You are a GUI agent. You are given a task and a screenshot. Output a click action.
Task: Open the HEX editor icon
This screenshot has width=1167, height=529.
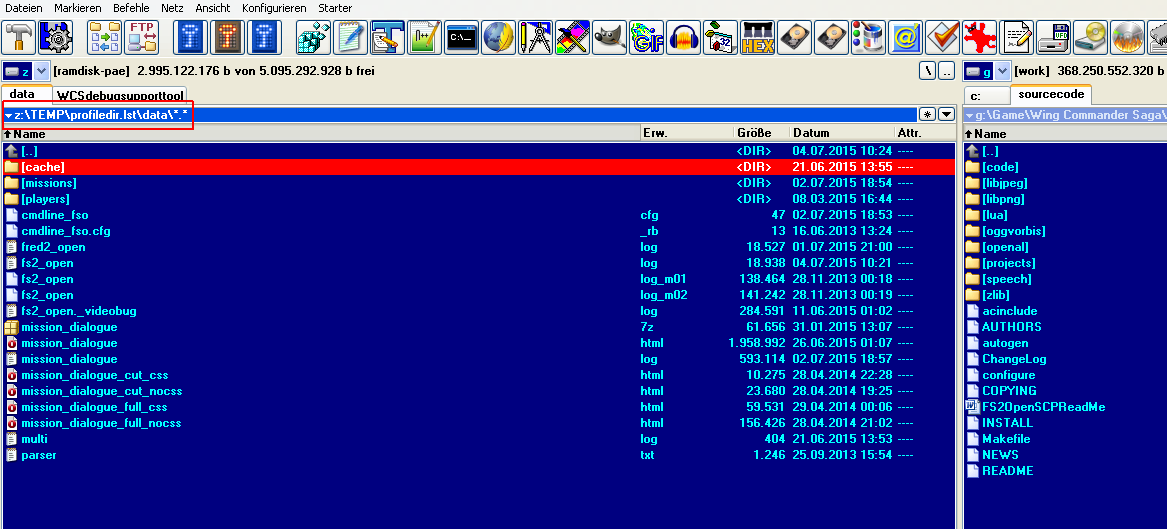coord(757,38)
